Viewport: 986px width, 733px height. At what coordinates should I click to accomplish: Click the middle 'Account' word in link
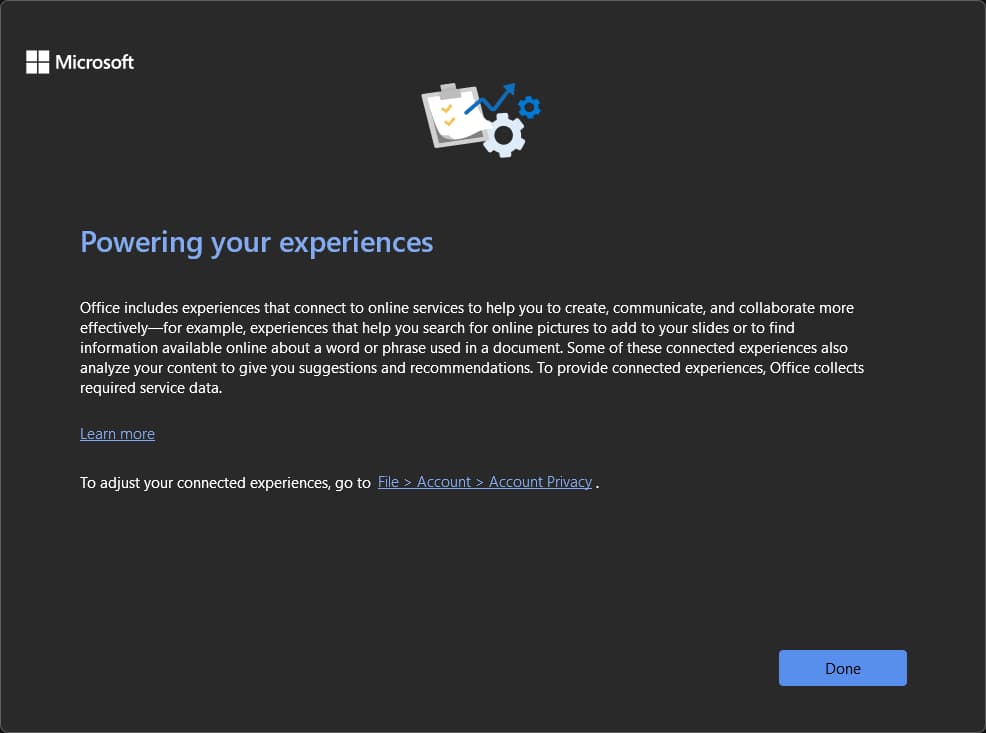click(444, 482)
